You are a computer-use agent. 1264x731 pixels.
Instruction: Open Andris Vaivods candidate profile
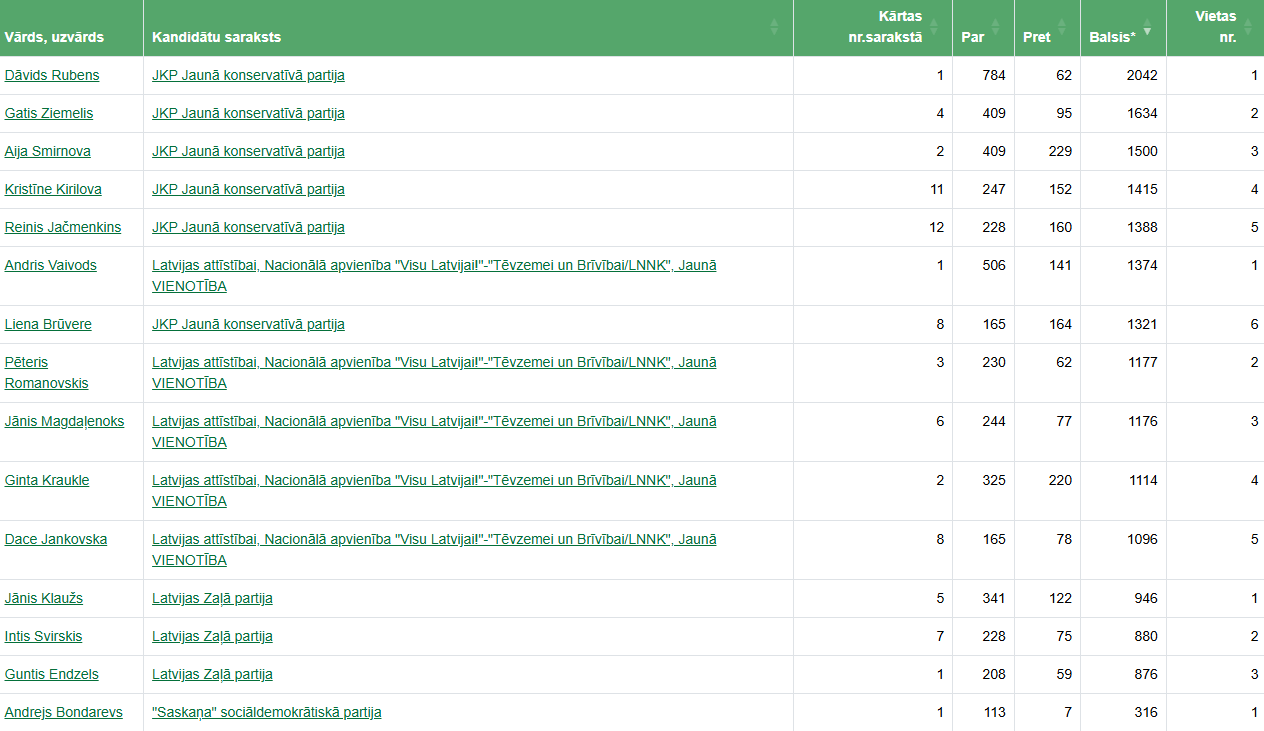[52, 265]
